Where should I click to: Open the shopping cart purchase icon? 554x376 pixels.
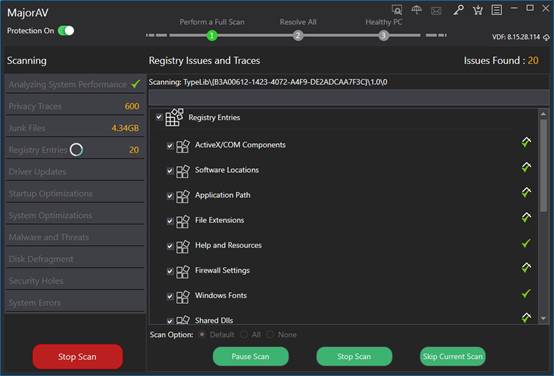[478, 10]
